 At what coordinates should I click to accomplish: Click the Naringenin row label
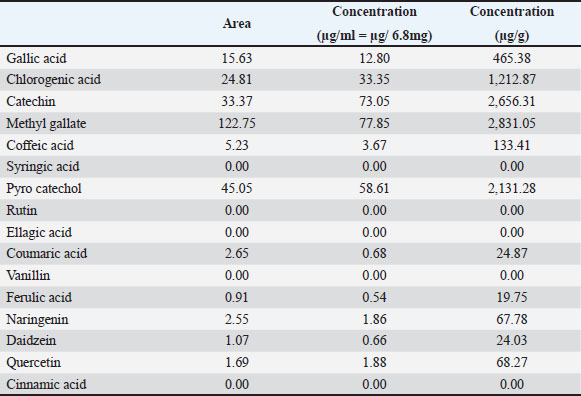37,319
